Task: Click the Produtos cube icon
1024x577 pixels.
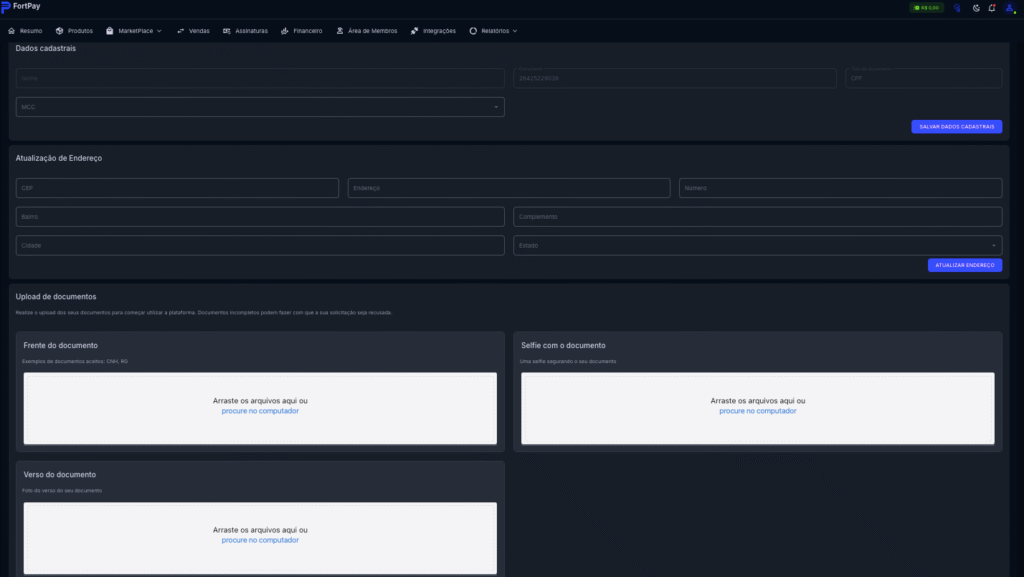Action: (x=60, y=31)
